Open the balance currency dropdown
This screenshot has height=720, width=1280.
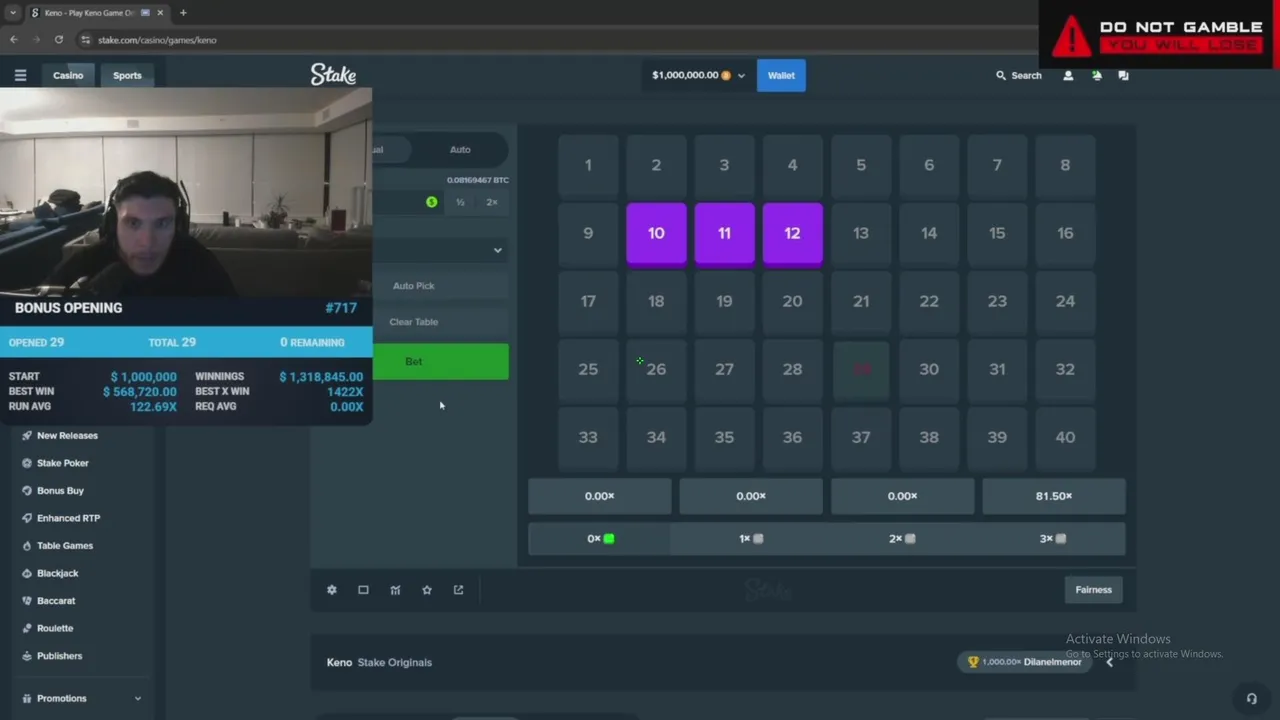point(741,76)
